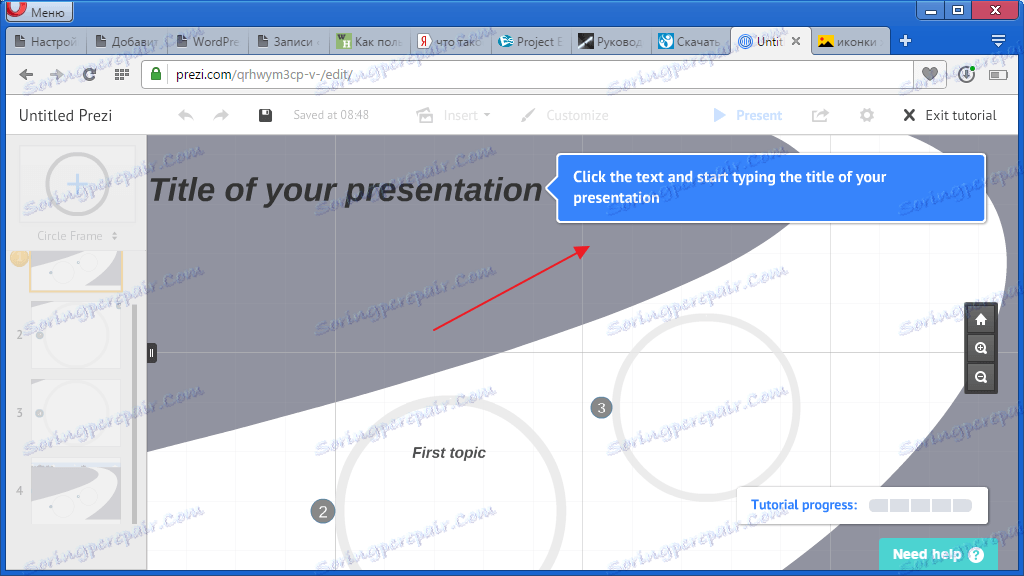1024x576 pixels.
Task: Switch to the что тако browser tab
Action: click(450, 42)
